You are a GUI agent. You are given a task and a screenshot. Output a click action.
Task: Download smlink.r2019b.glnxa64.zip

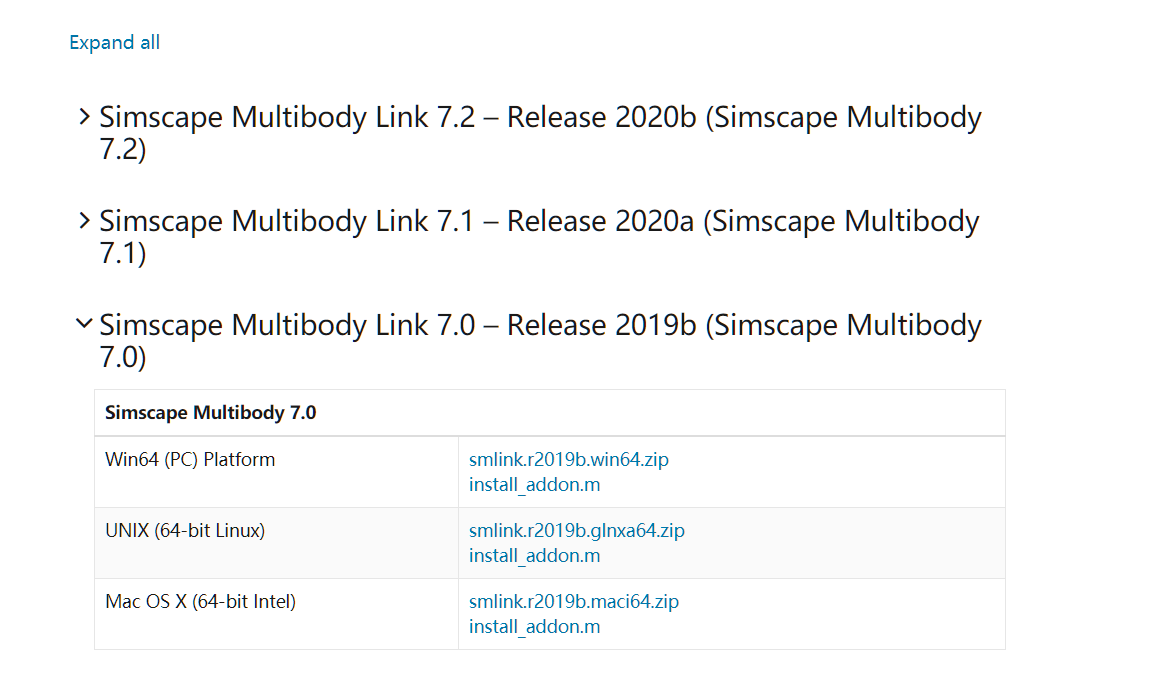pyautogui.click(x=576, y=530)
